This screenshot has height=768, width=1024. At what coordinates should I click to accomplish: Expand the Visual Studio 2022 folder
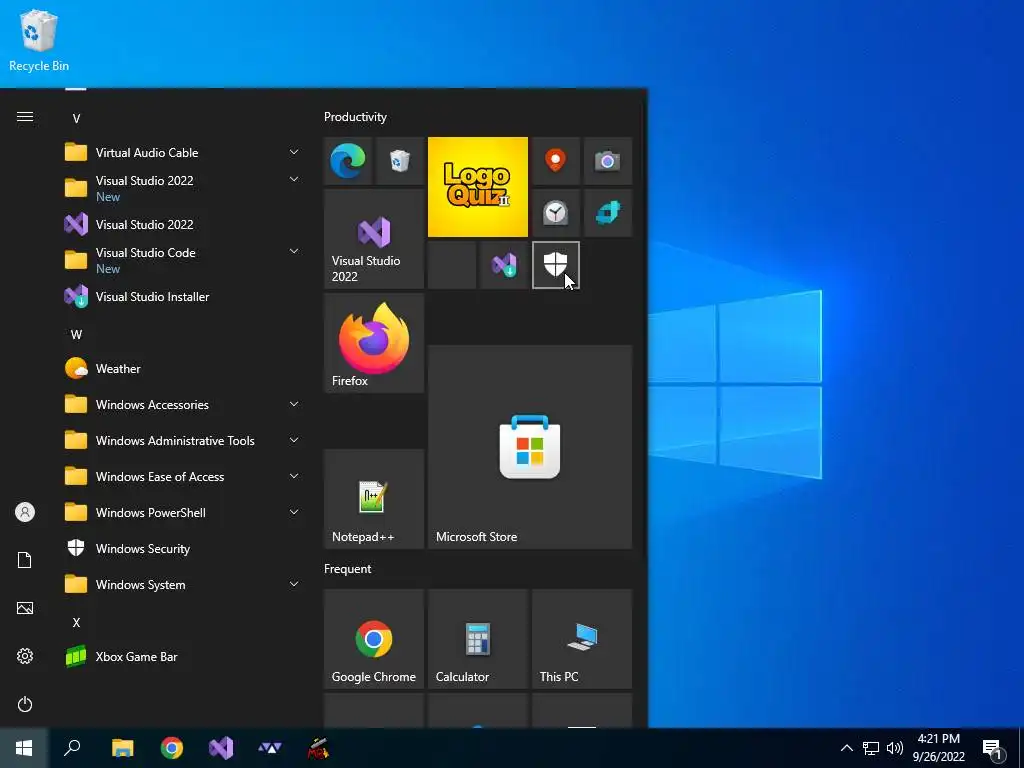183,188
